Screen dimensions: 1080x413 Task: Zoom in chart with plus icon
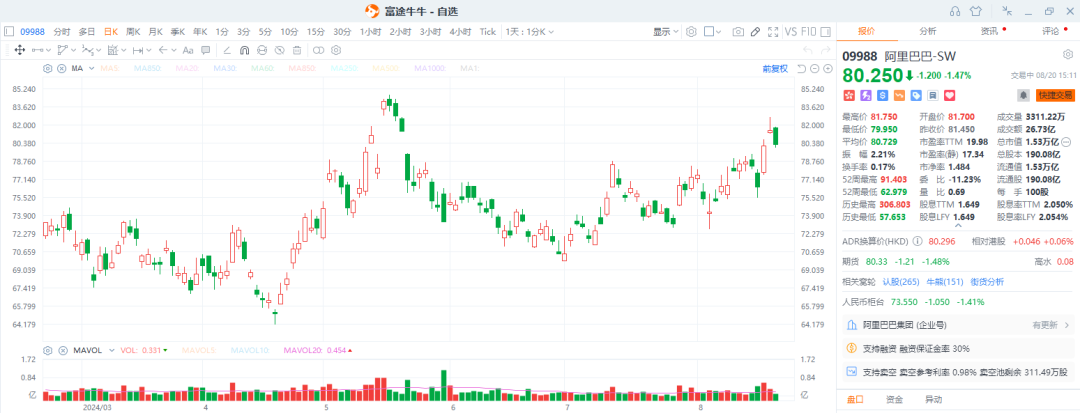[x=827, y=68]
